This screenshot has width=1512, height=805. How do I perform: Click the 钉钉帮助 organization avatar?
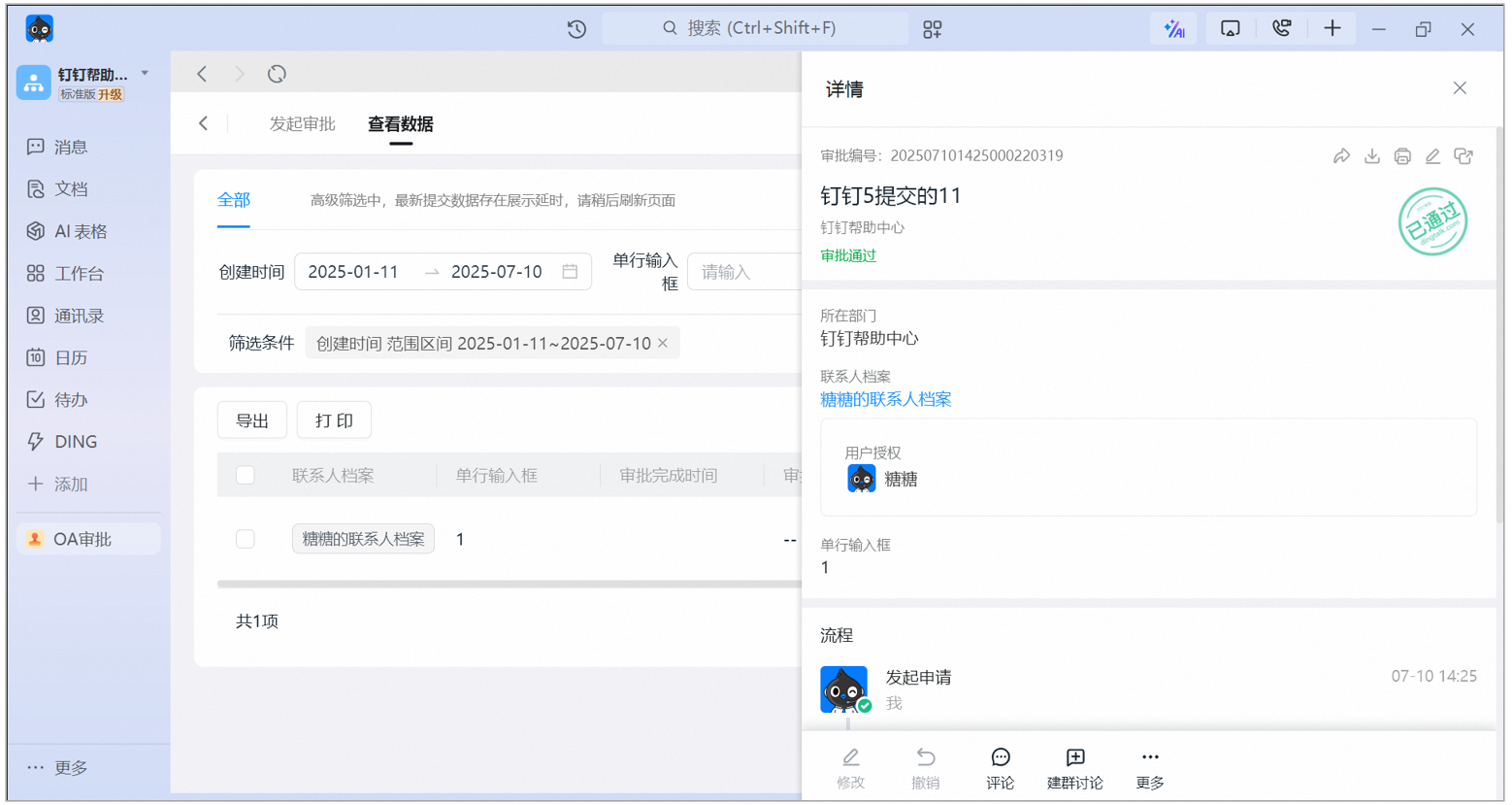tap(34, 83)
